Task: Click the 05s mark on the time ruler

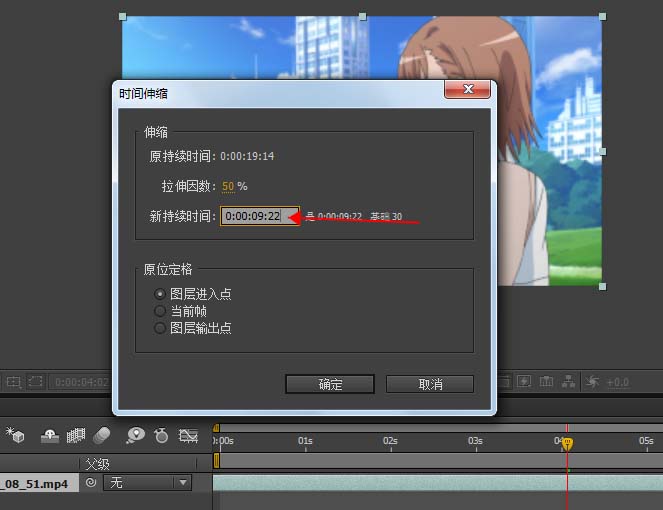Action: 646,441
